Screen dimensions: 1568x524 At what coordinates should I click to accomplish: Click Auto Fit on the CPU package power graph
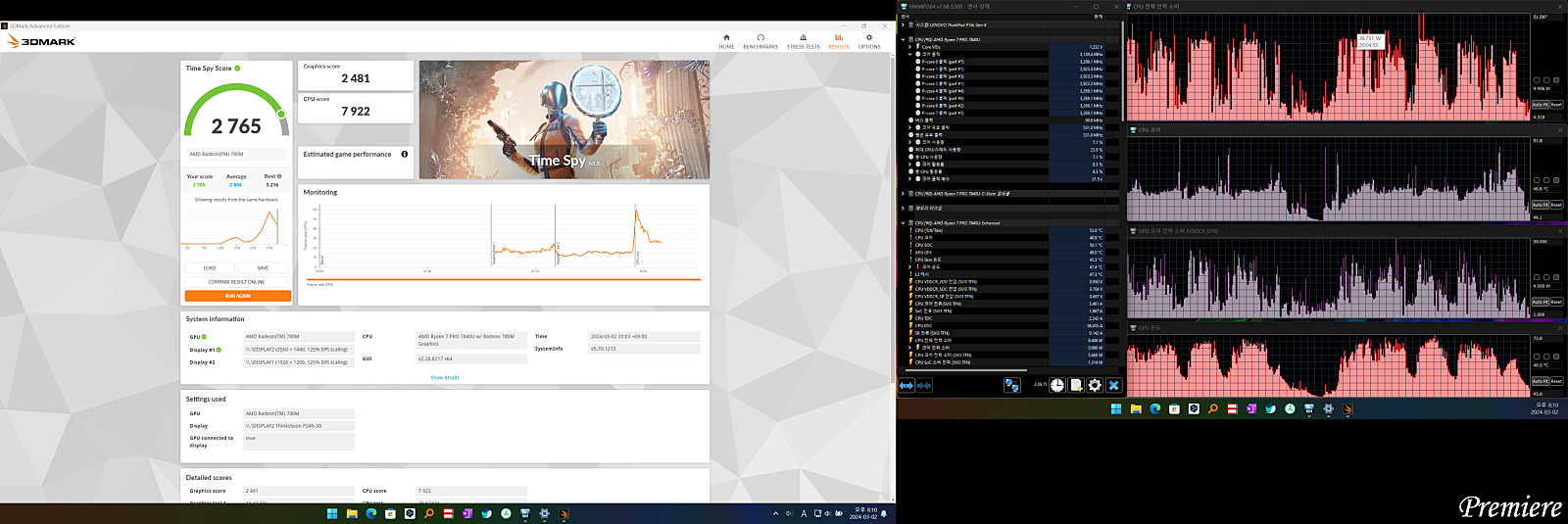click(1540, 105)
